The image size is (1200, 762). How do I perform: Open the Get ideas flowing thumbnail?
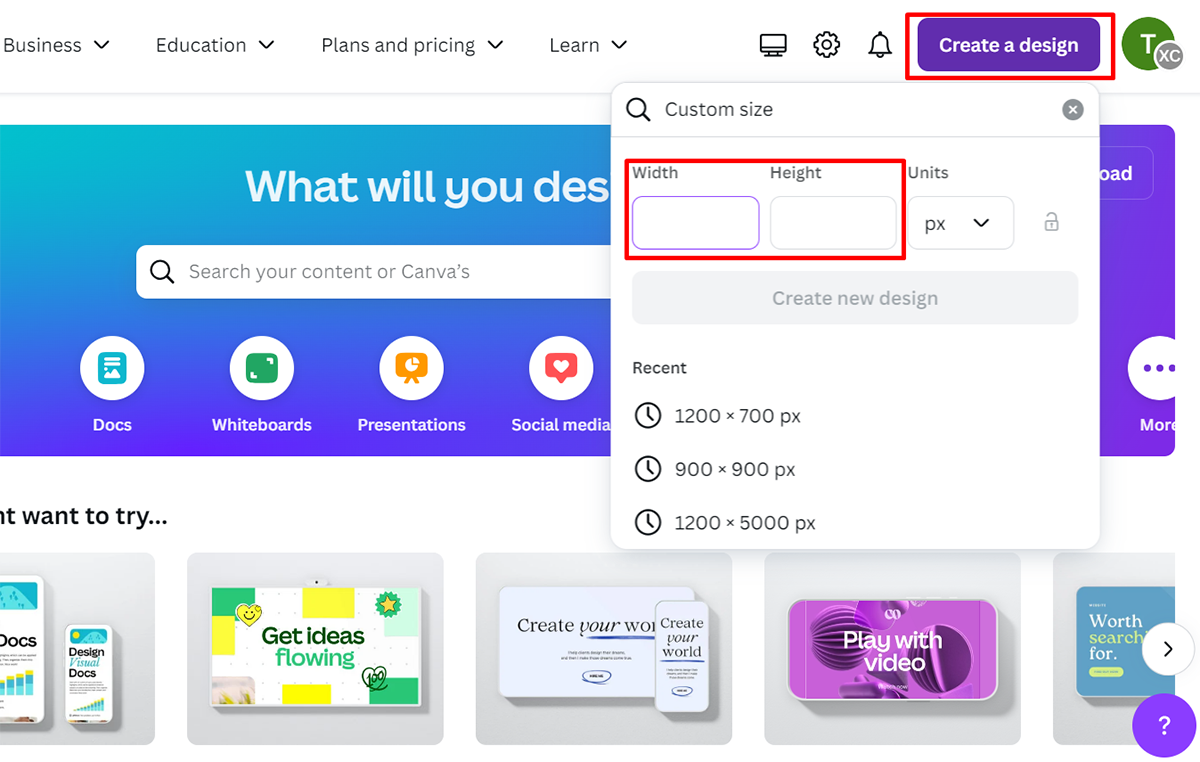[315, 648]
